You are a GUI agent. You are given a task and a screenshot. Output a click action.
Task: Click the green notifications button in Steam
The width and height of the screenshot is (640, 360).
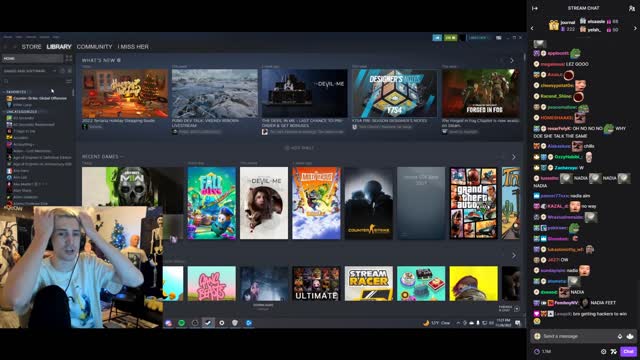[x=451, y=38]
